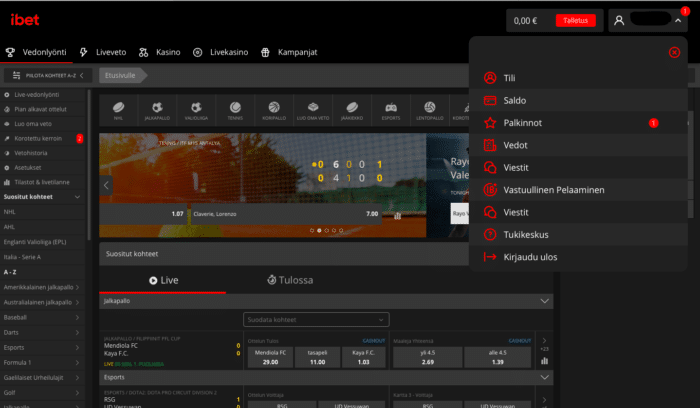Click the ibet logo

point(25,20)
